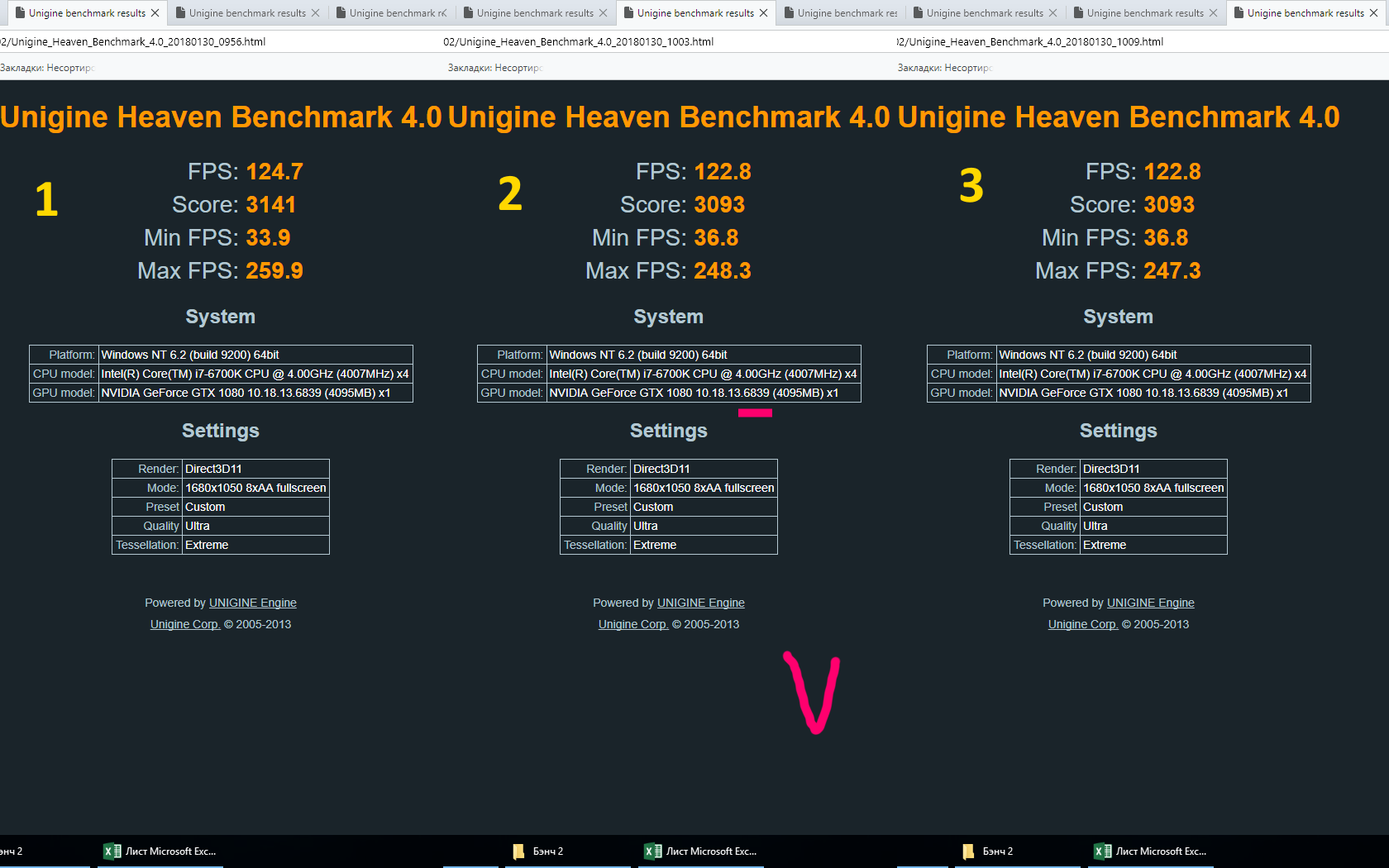The width and height of the screenshot is (1389, 868).
Task: Close the second tab in the left window
Action: pyautogui.click(x=315, y=13)
